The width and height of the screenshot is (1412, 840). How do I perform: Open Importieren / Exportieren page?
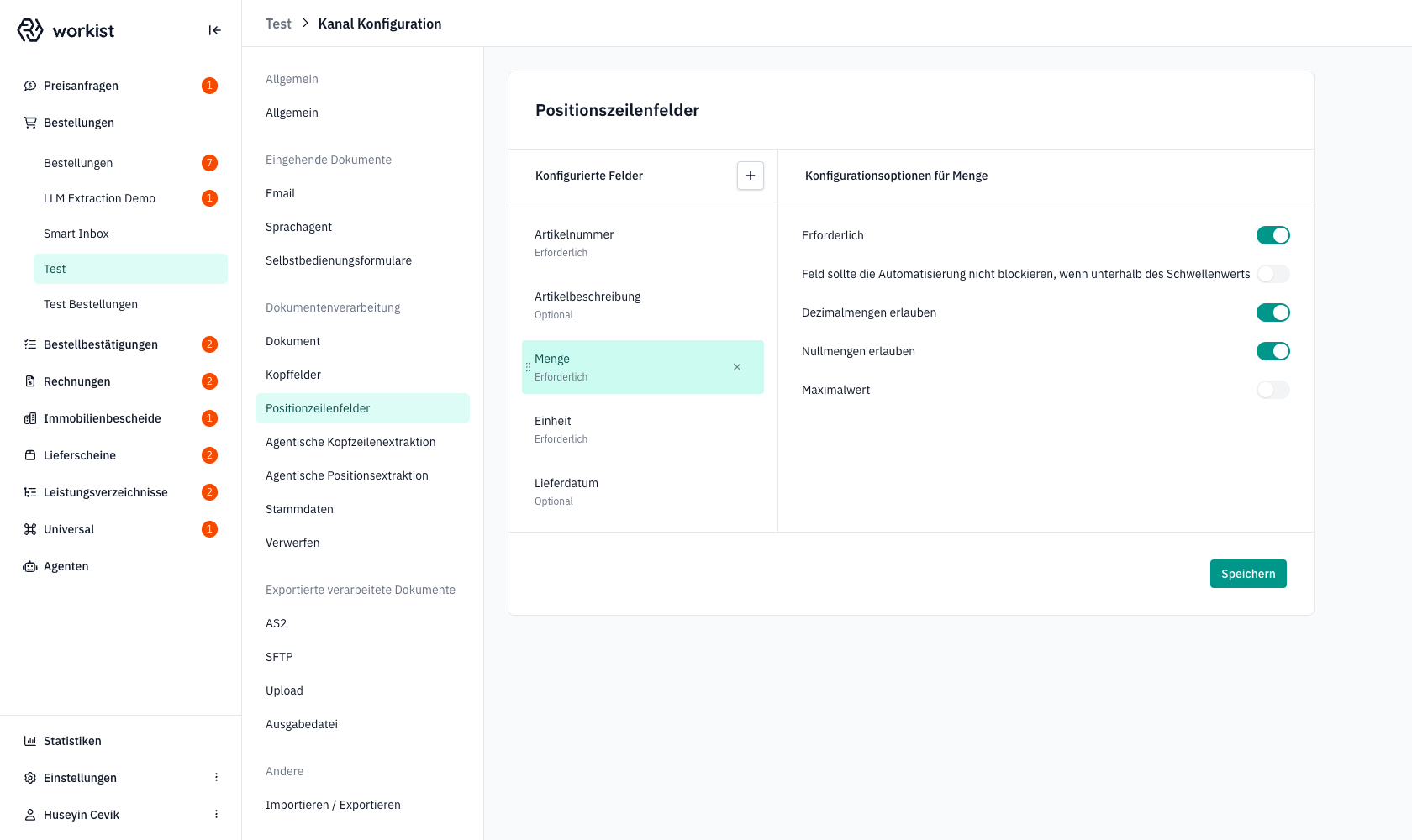pyautogui.click(x=362, y=805)
